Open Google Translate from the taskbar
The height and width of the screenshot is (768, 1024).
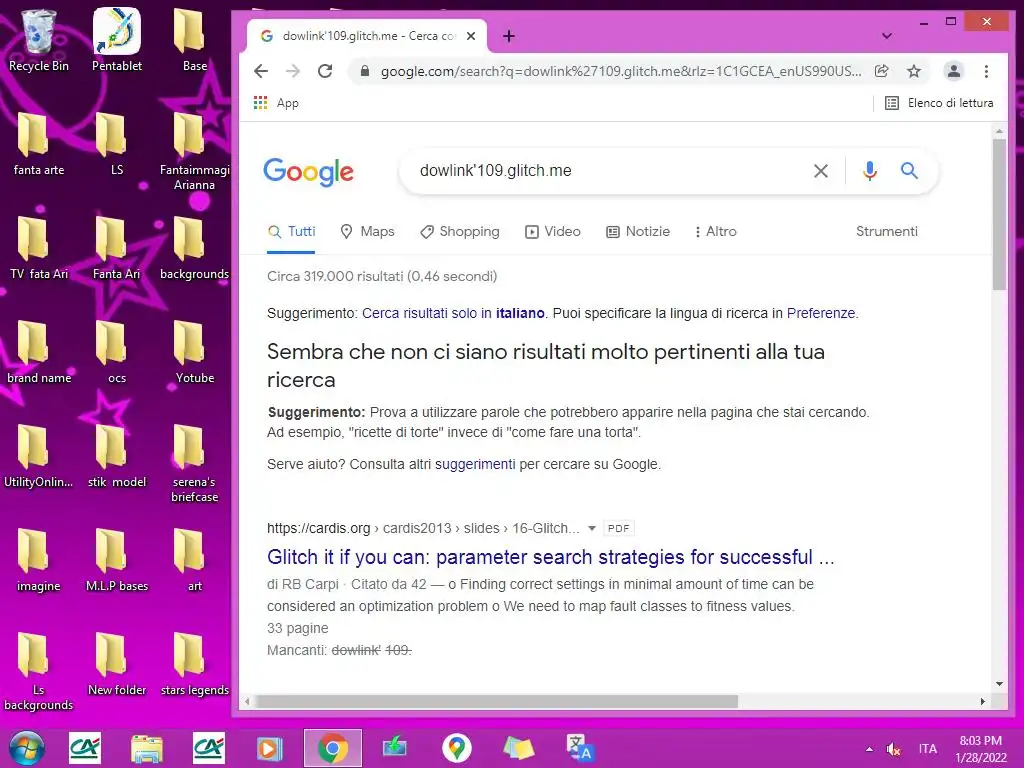coord(579,748)
